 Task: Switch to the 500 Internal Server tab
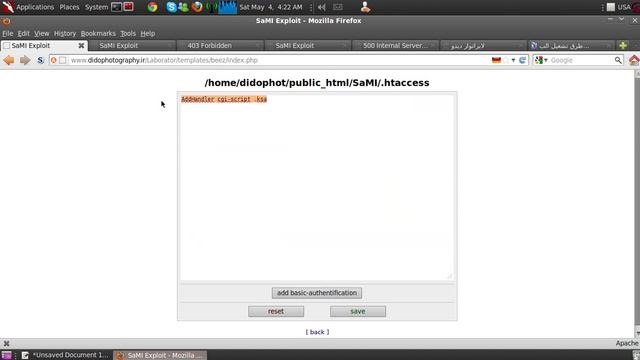coord(395,46)
